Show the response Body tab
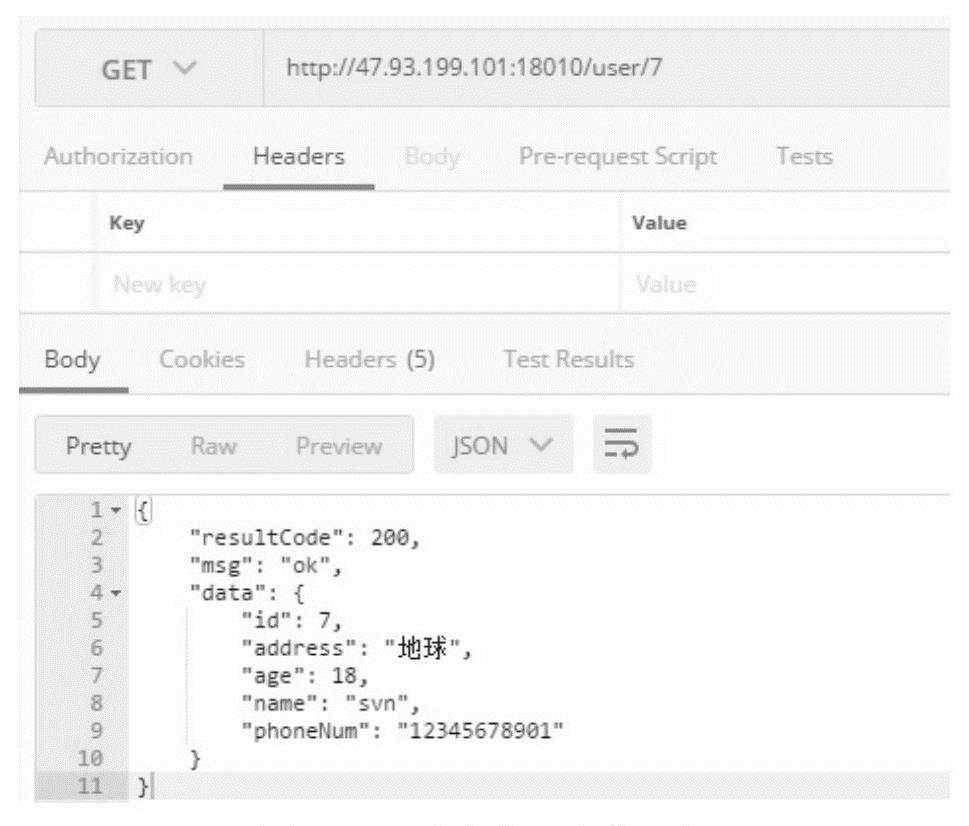This screenshot has height=826, width=969. point(72,359)
